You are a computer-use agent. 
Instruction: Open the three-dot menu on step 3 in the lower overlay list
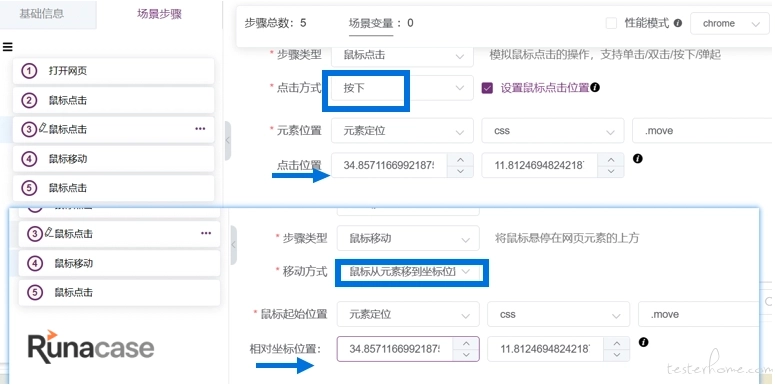[206, 233]
